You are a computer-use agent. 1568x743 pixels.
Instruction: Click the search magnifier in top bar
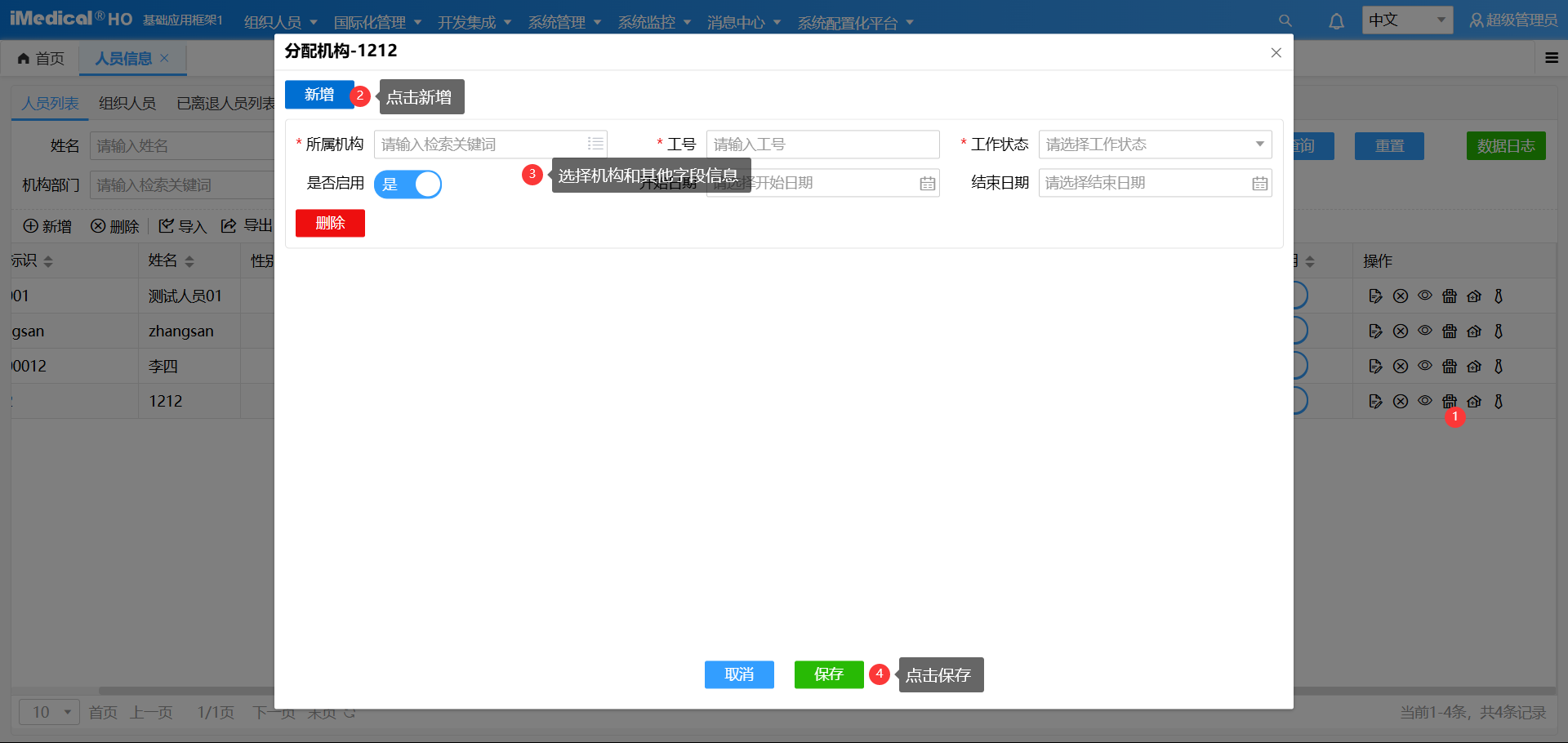[1285, 21]
